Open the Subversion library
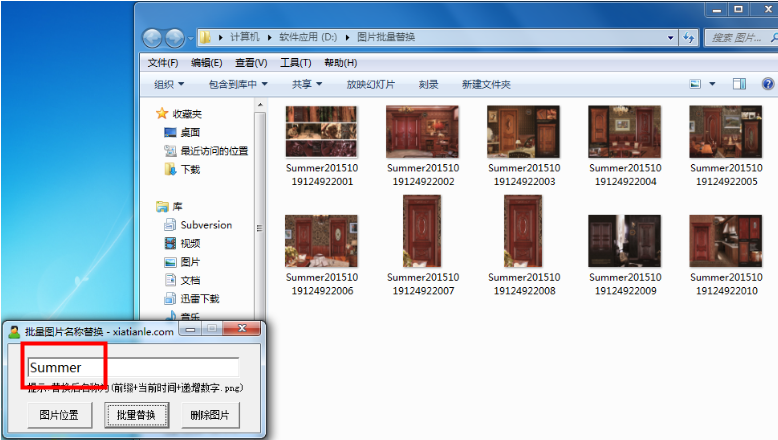The height and width of the screenshot is (440, 778). click(x=198, y=225)
